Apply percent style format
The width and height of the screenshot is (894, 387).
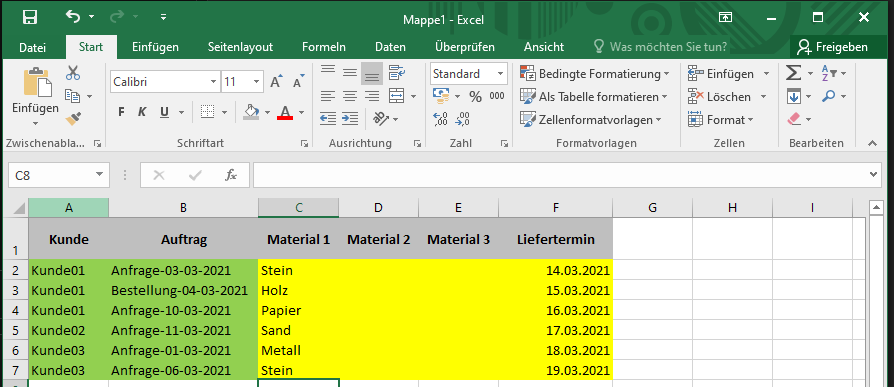(x=475, y=96)
